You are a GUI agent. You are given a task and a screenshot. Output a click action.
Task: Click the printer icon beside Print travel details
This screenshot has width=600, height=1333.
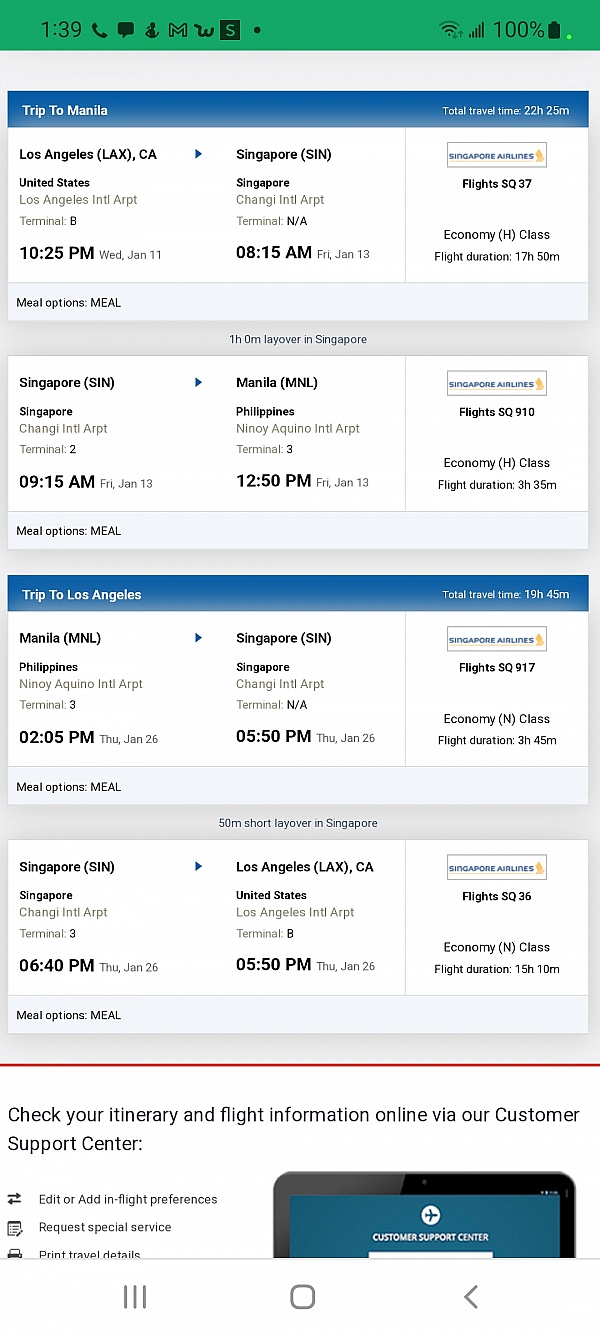[14, 1253]
